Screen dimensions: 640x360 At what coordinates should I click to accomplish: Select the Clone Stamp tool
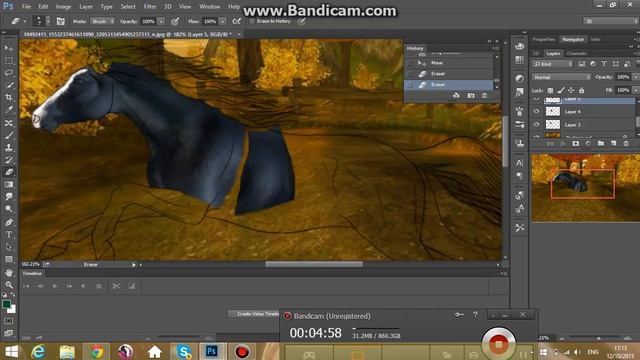click(9, 147)
